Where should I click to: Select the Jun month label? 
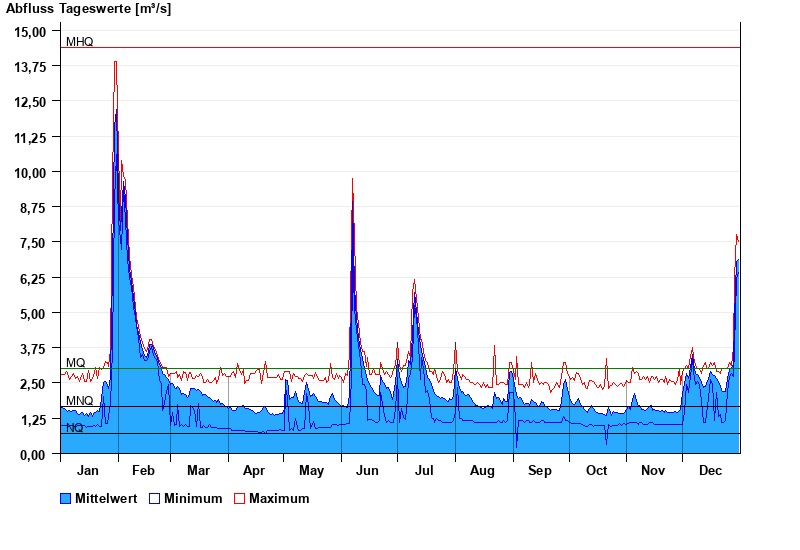pos(367,470)
